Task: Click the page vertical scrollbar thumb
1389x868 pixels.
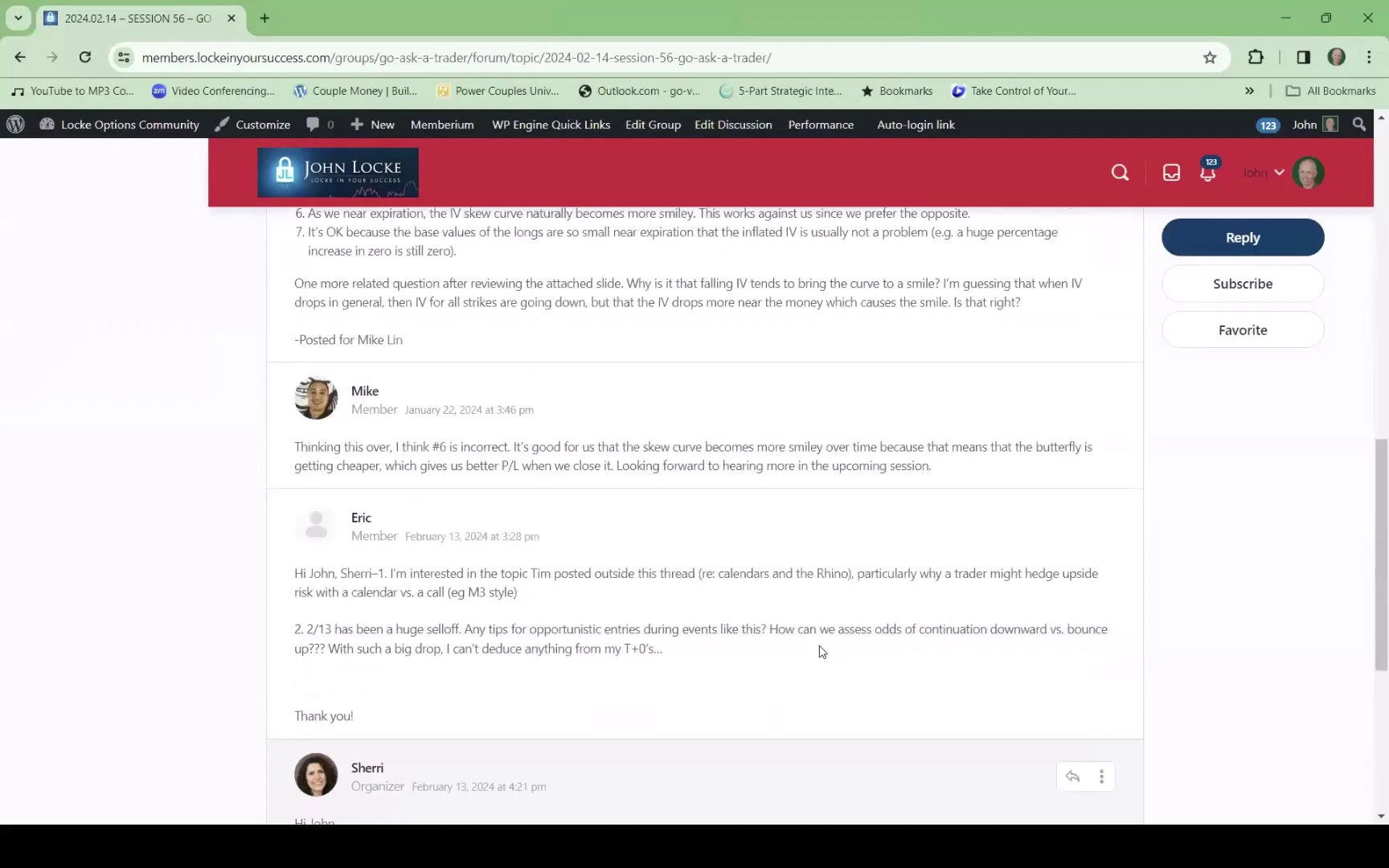Action: [x=1382, y=555]
